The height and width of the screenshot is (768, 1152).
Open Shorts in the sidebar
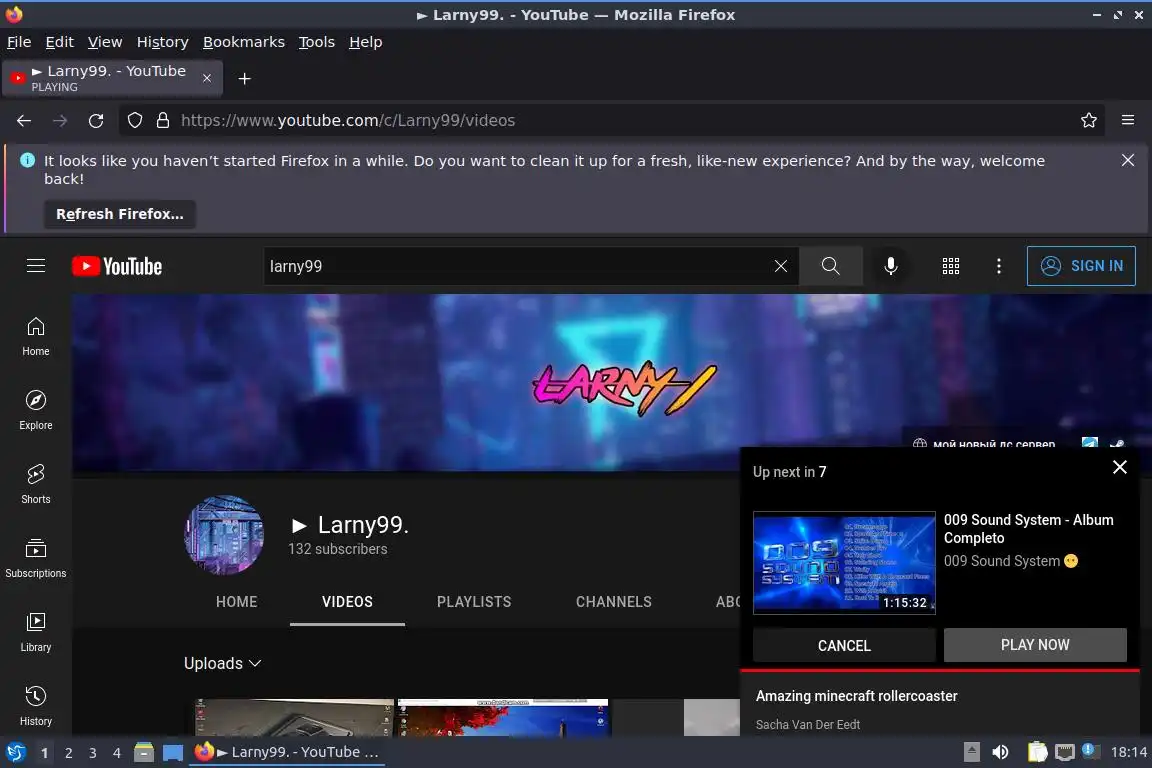[35, 484]
